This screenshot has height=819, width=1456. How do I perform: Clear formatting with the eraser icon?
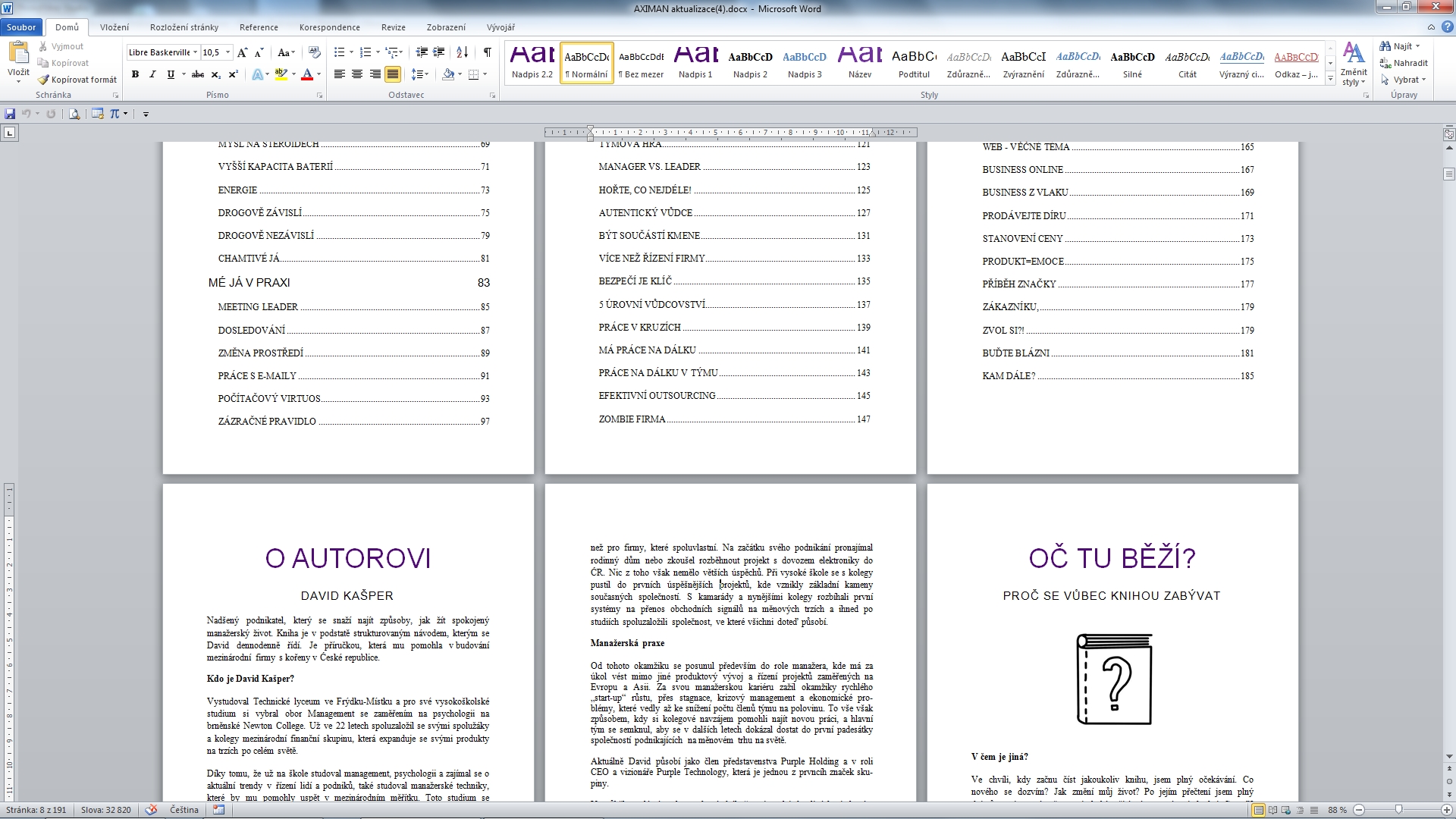tap(314, 52)
